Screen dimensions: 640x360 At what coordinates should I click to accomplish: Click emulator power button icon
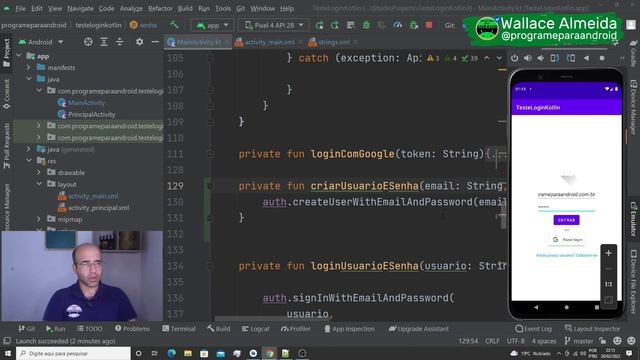tap(514, 58)
